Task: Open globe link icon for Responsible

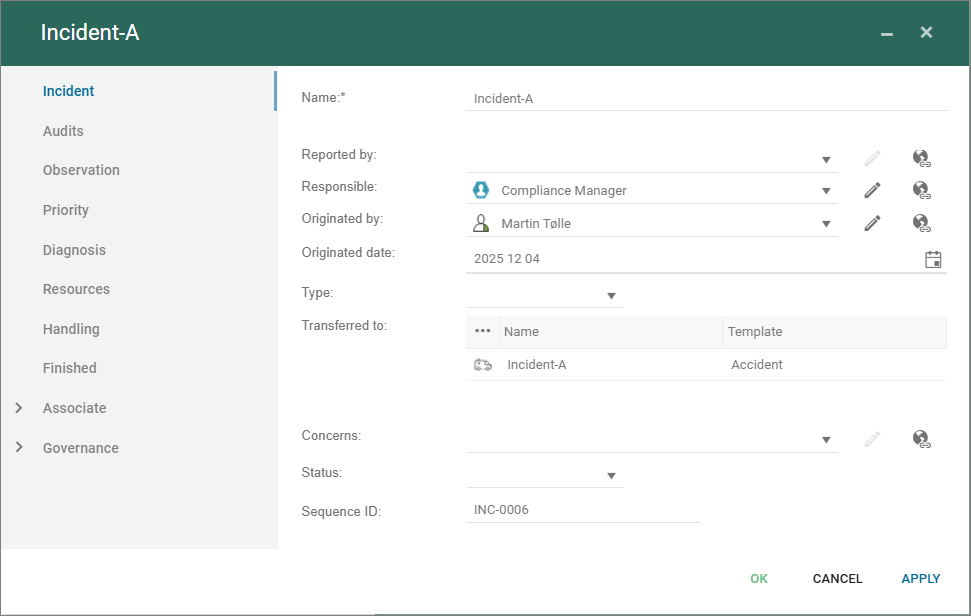Action: tap(922, 190)
